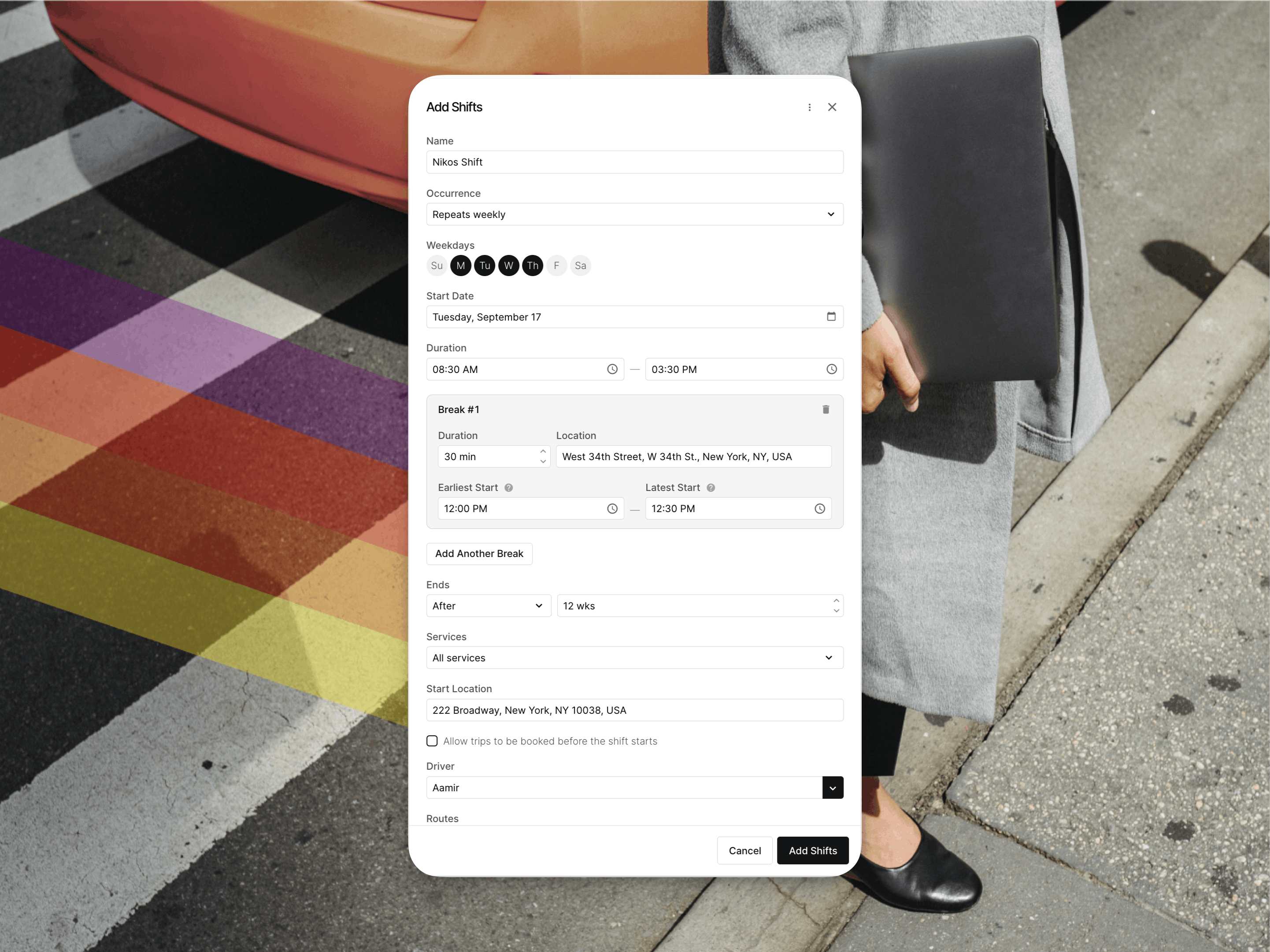Click the time picker icon for start duration
Screen dimensions: 1270x952
[610, 369]
